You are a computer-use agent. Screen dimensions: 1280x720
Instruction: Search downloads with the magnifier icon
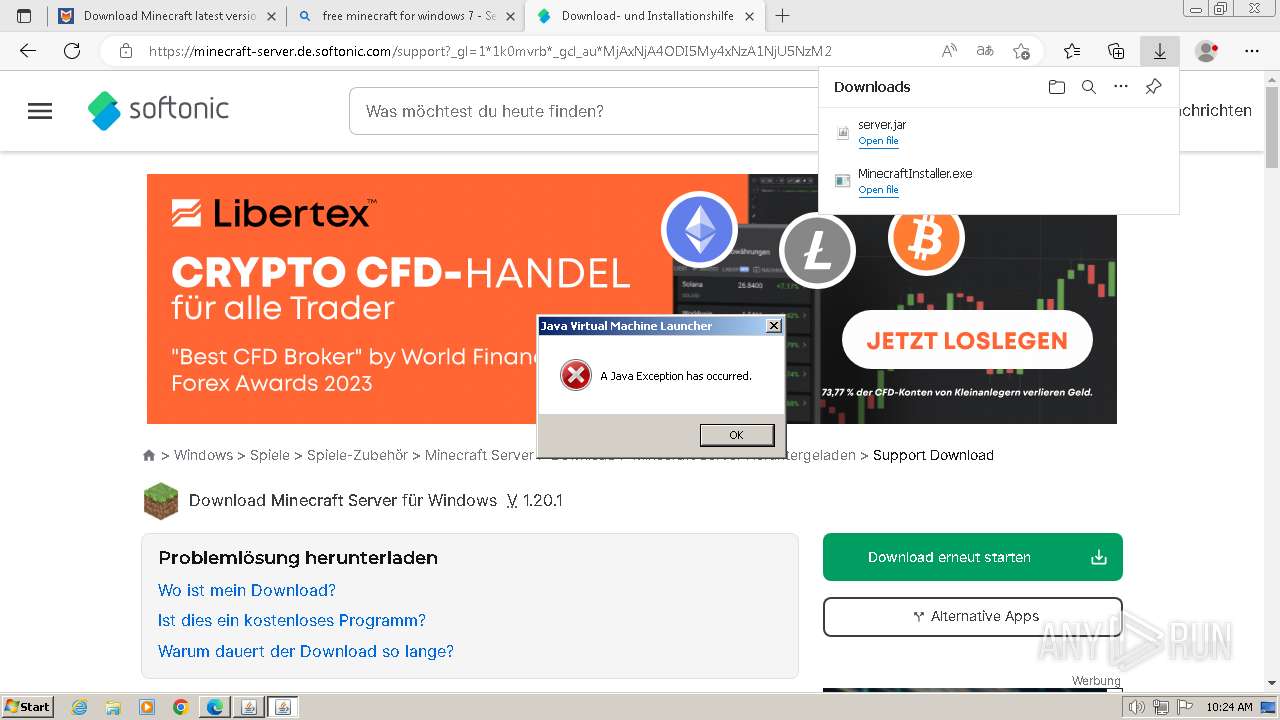pos(1089,87)
